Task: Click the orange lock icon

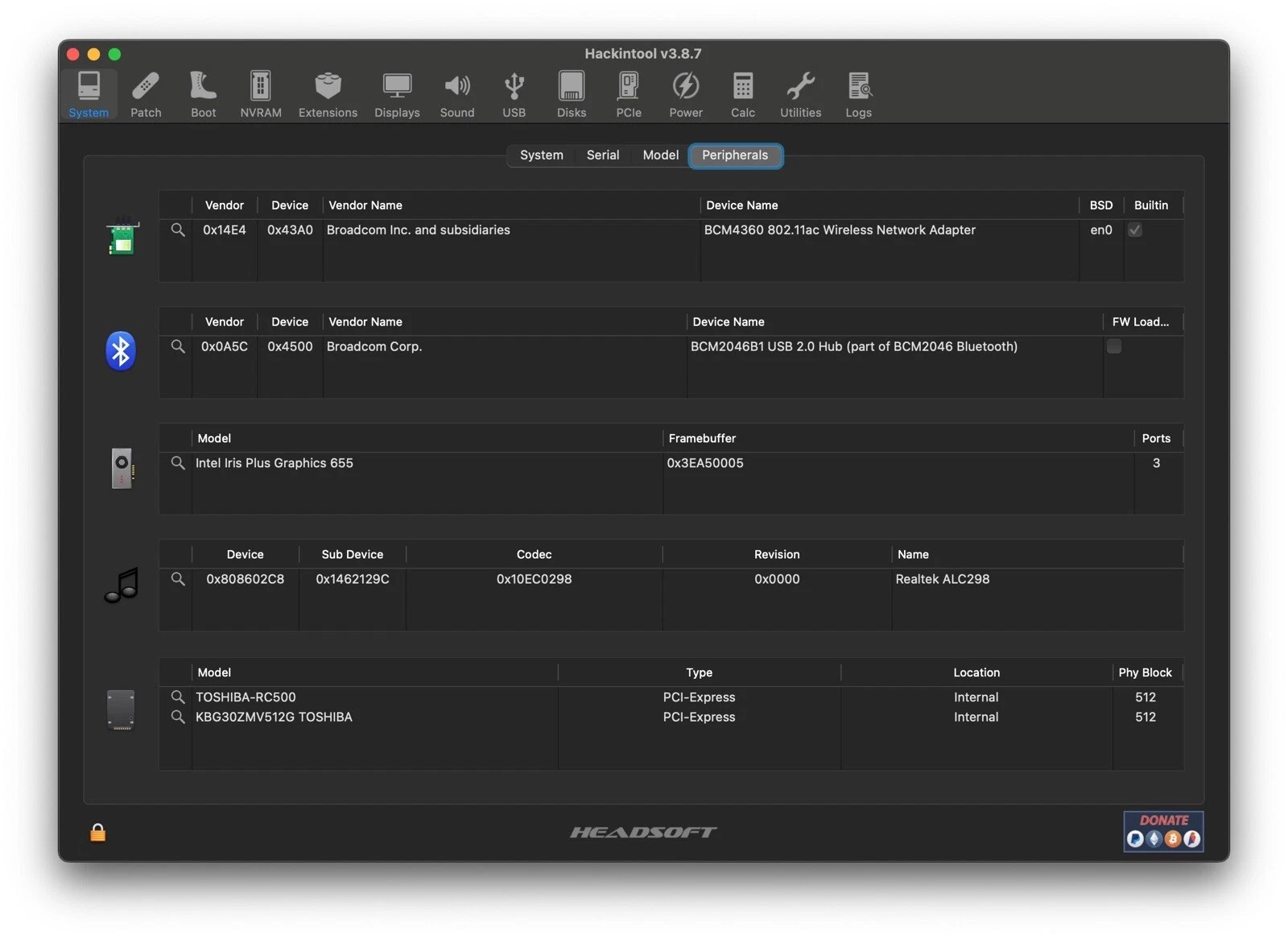Action: point(97,833)
